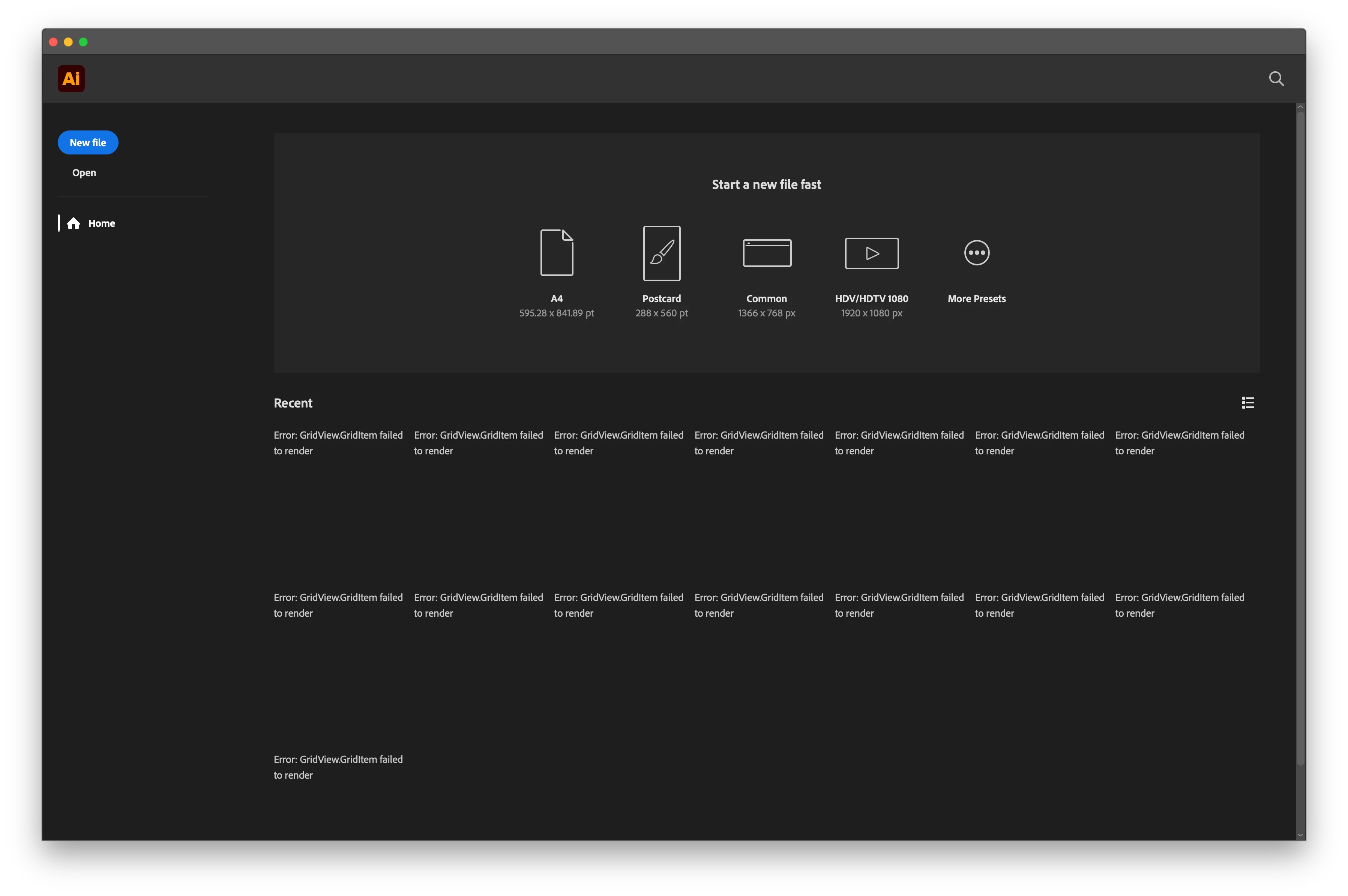Viewport: 1348px width, 896px height.
Task: Click the New file button
Action: pos(87,143)
